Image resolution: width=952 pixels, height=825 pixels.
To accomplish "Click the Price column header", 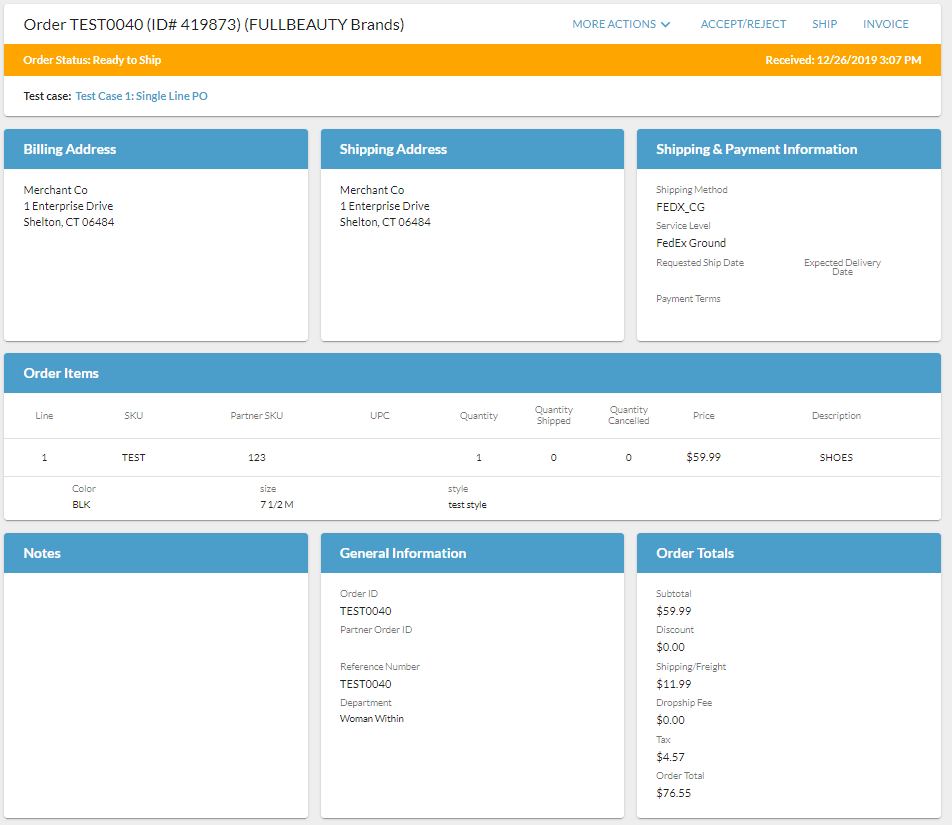I will [703, 416].
